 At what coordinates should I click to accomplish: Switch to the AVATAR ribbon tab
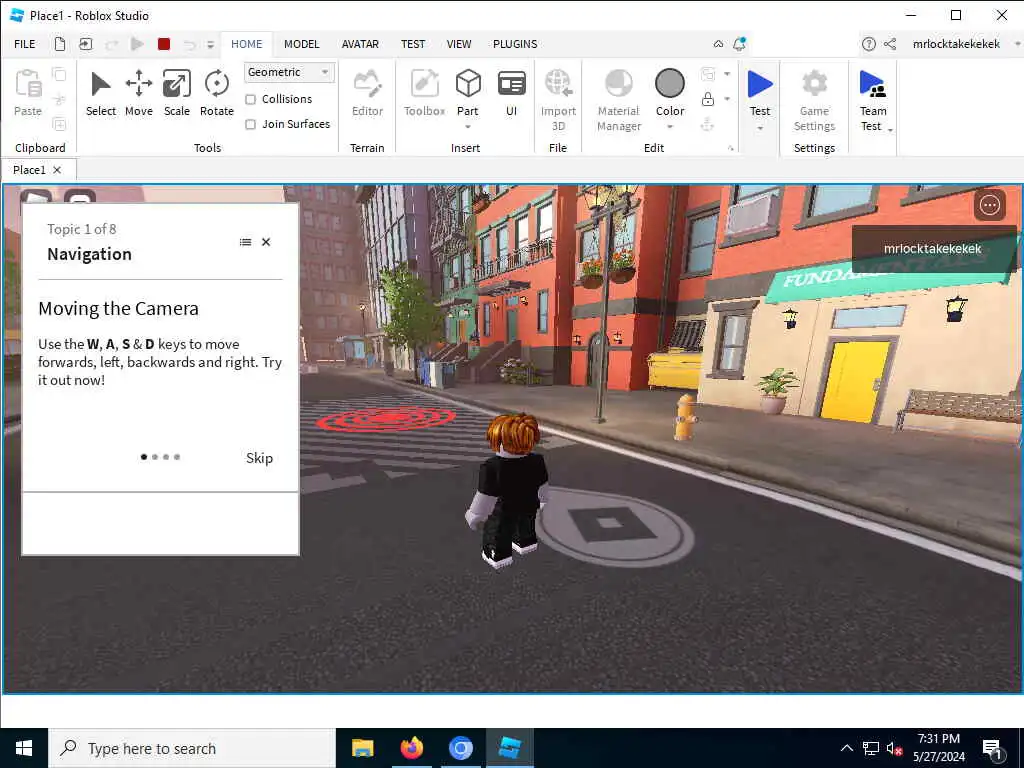coord(360,44)
